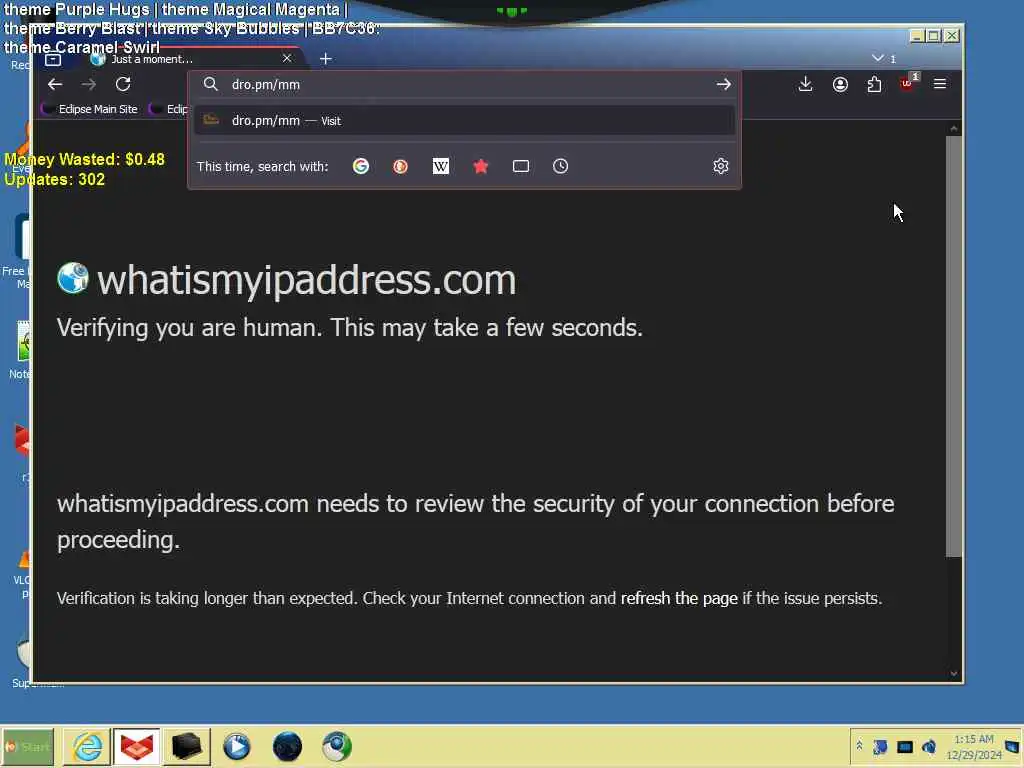Select the 'dro.pm/mm — Visit' suggestion
The image size is (1024, 768).
click(x=465, y=120)
